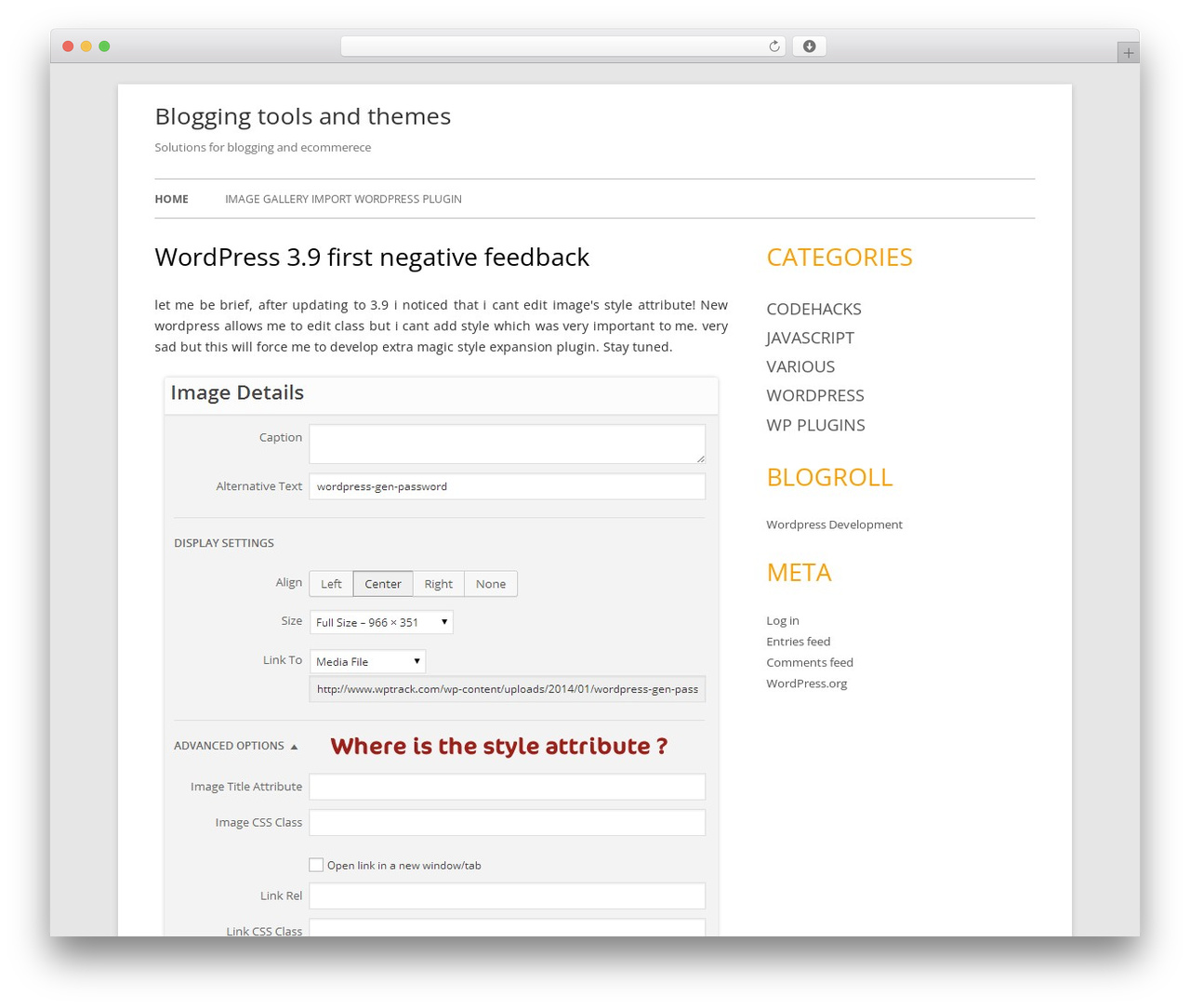
Task: Click the Log in link
Action: [783, 620]
